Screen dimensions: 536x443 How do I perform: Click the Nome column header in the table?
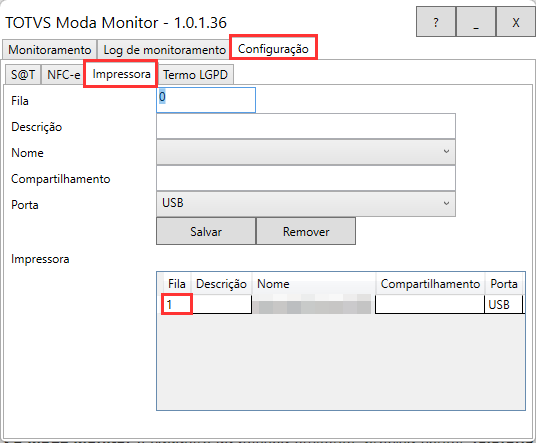pos(313,284)
